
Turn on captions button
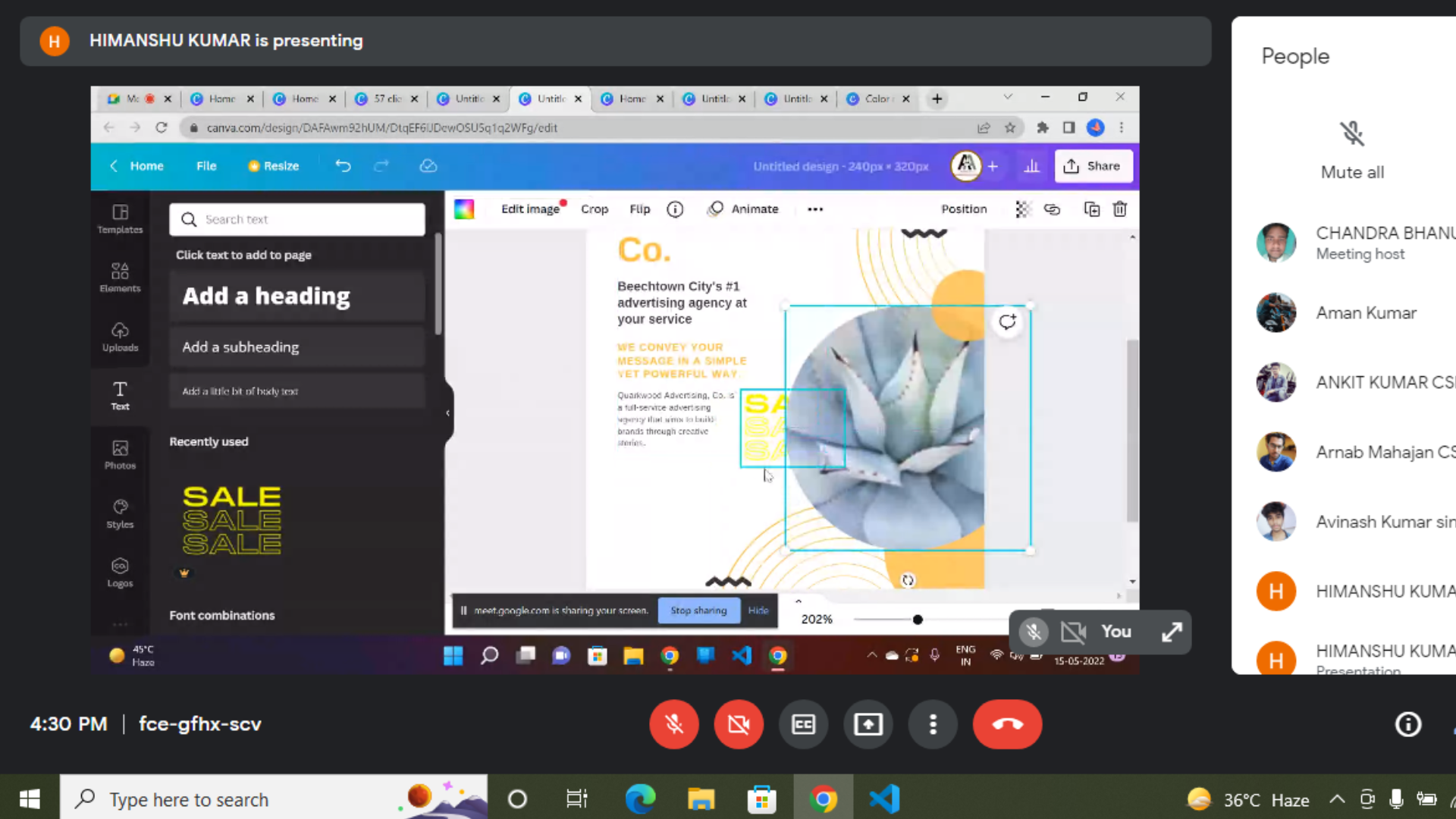click(803, 724)
